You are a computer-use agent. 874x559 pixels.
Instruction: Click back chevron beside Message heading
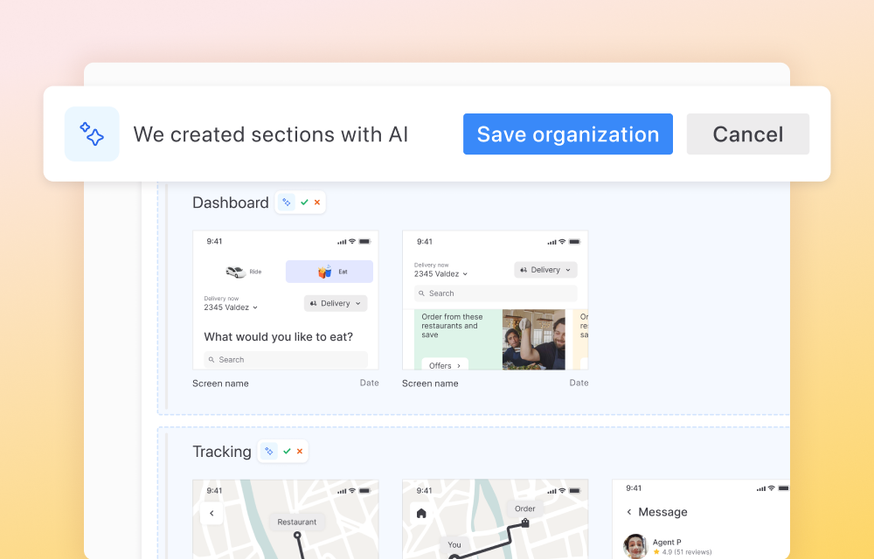[629, 512]
